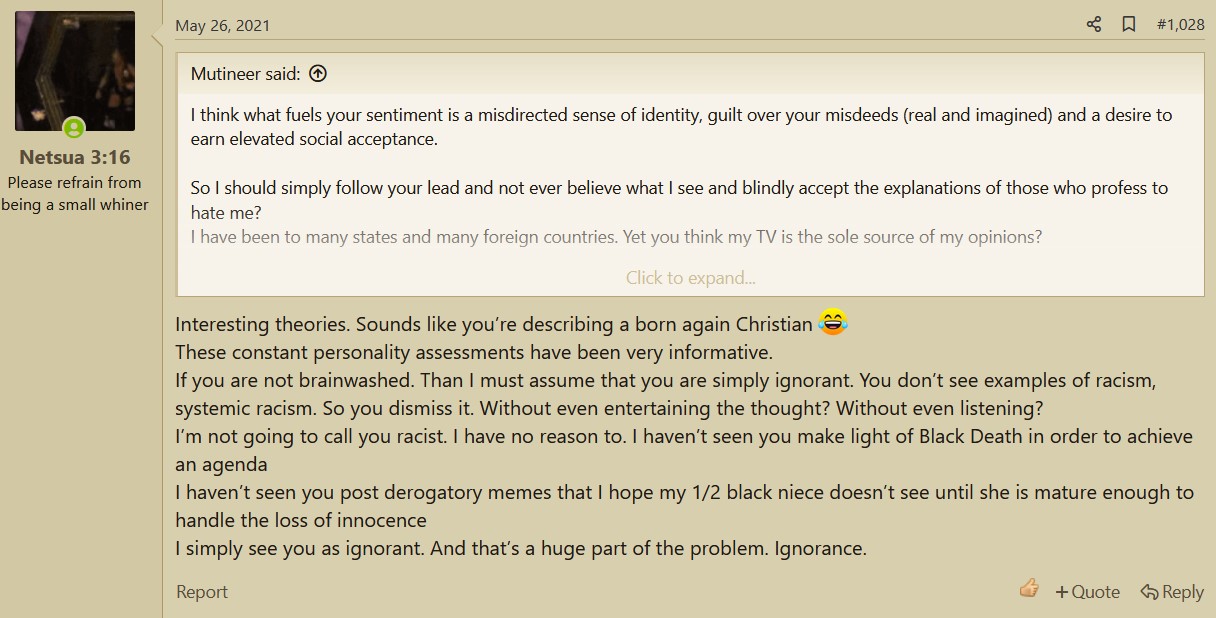This screenshot has height=618, width=1216.
Task: Click the green online status indicator
Action: click(74, 128)
